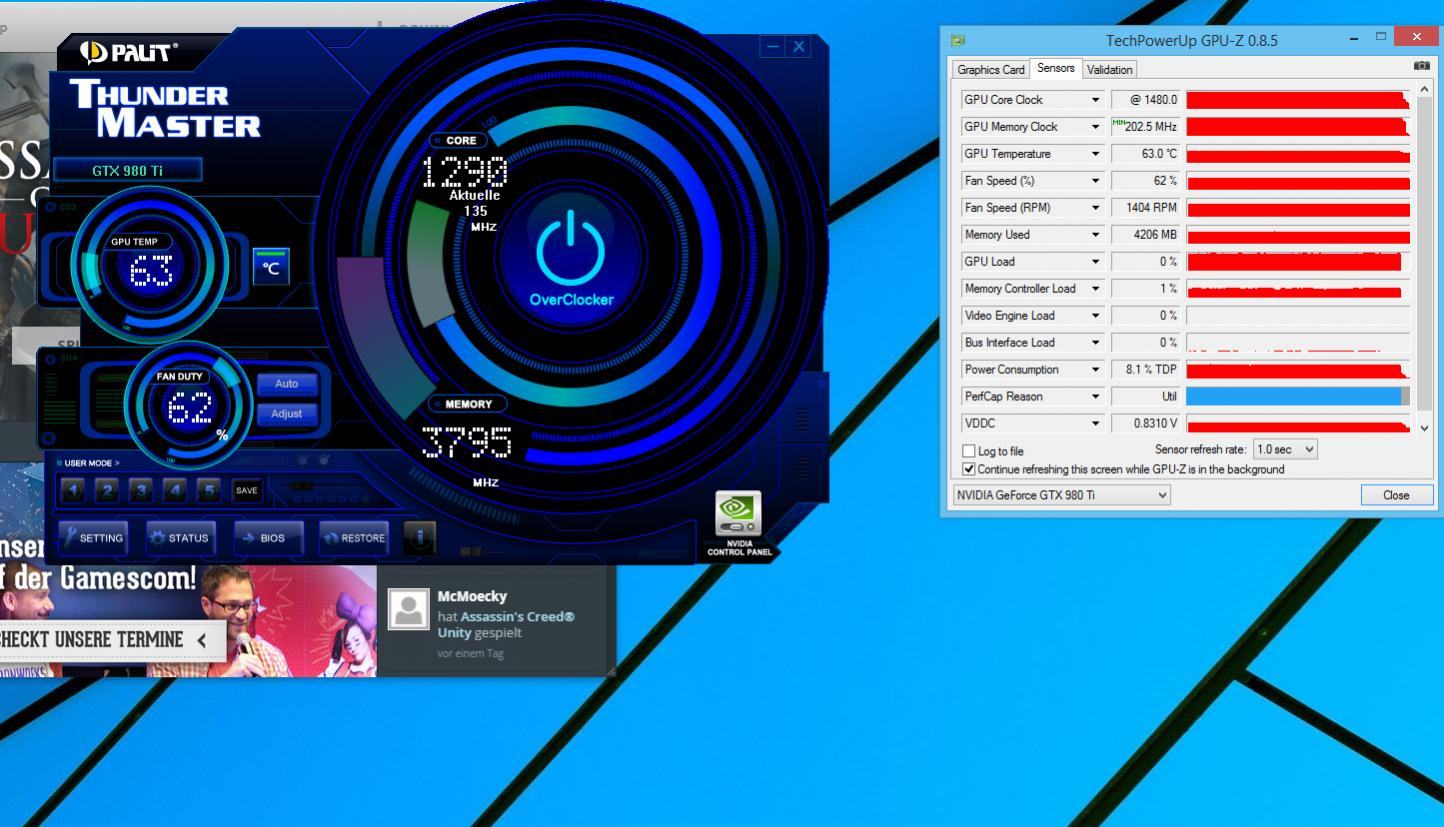Expand Fan Speed (%) sensor dropdown

point(1096,181)
